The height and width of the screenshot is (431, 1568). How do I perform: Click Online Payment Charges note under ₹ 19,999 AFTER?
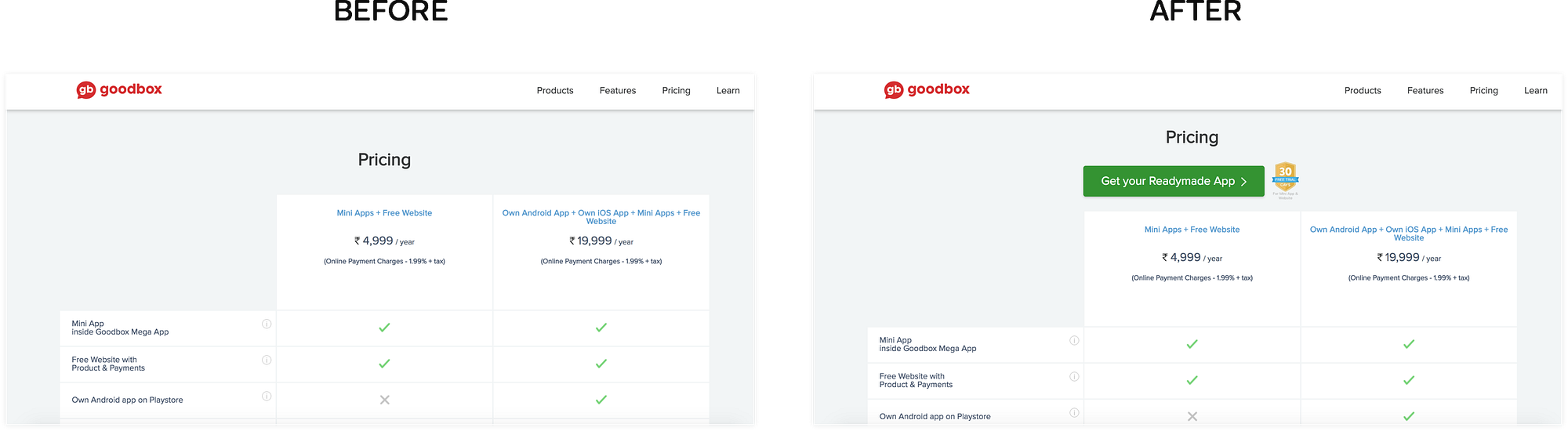[x=1409, y=278]
